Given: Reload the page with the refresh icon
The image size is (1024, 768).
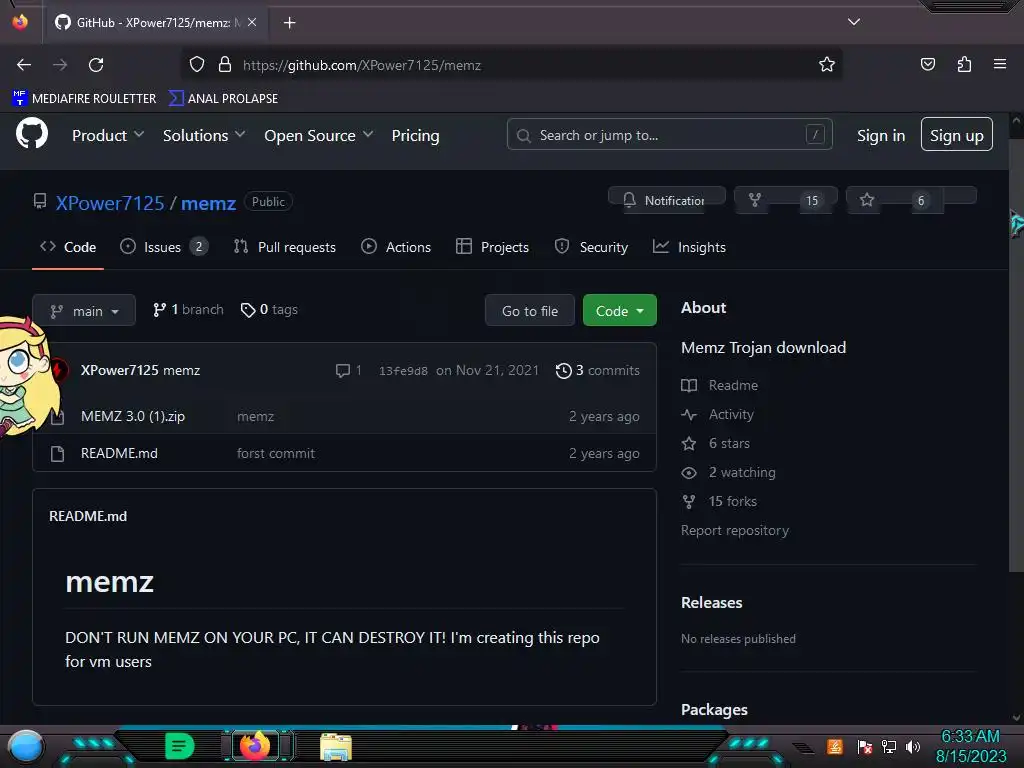Looking at the screenshot, I should pyautogui.click(x=96, y=65).
